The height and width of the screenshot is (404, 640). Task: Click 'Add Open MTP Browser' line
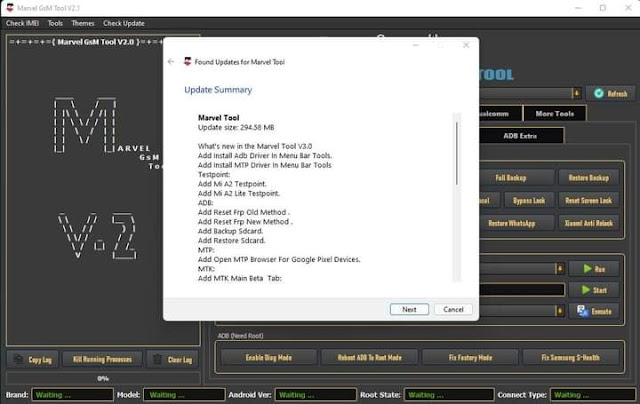[x=279, y=259]
